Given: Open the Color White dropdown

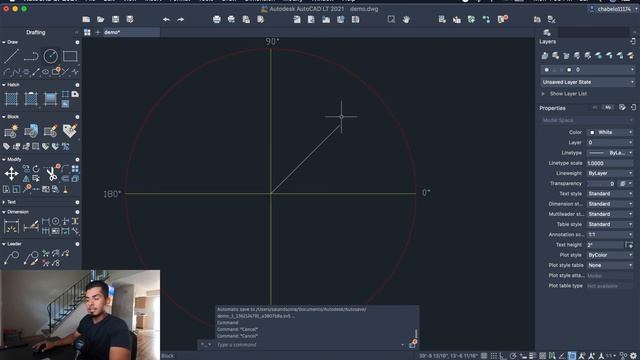Looking at the screenshot, I should [610, 132].
